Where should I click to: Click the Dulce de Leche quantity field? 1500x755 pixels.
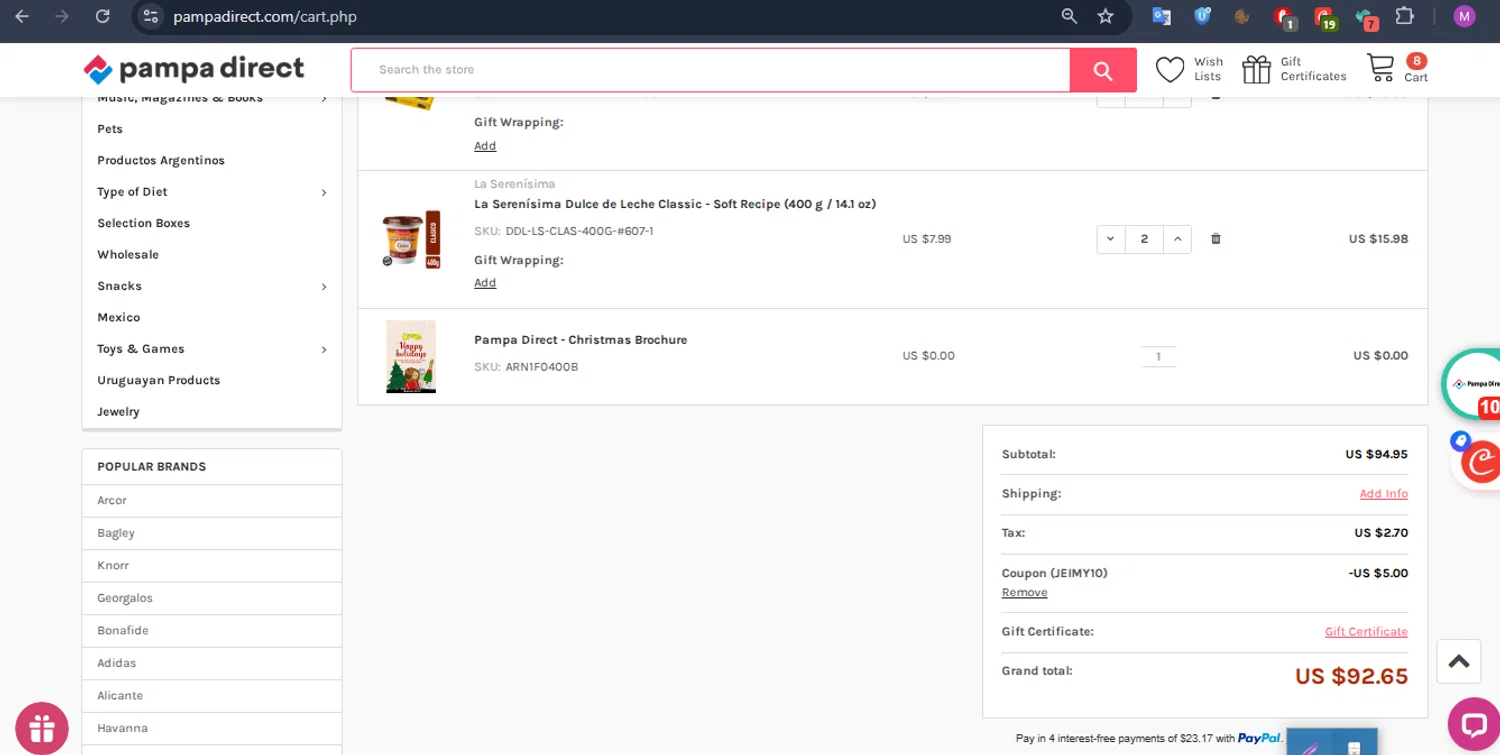(x=1144, y=239)
